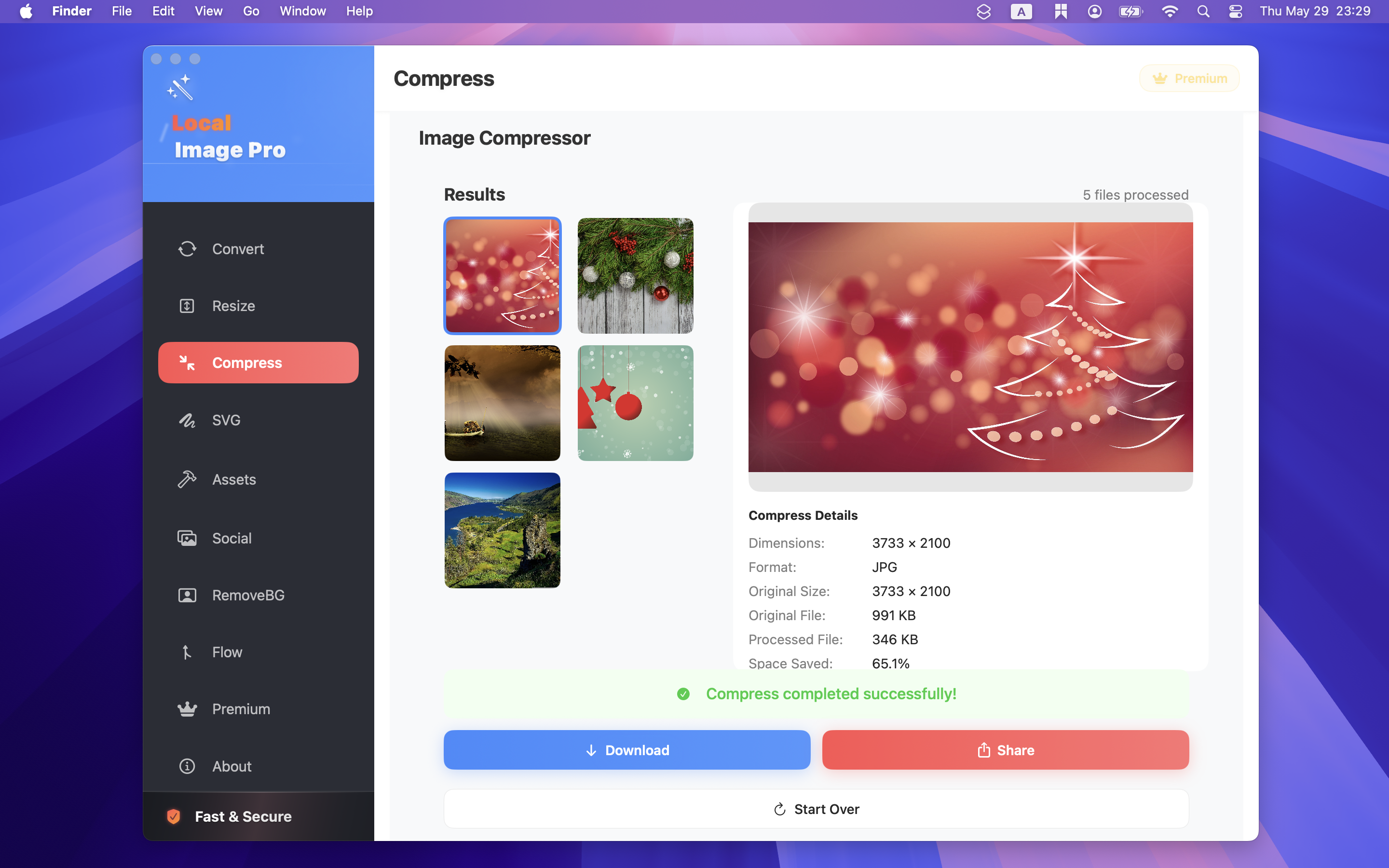This screenshot has height=868, width=1389.
Task: Click the input source A icon
Action: 1021,12
